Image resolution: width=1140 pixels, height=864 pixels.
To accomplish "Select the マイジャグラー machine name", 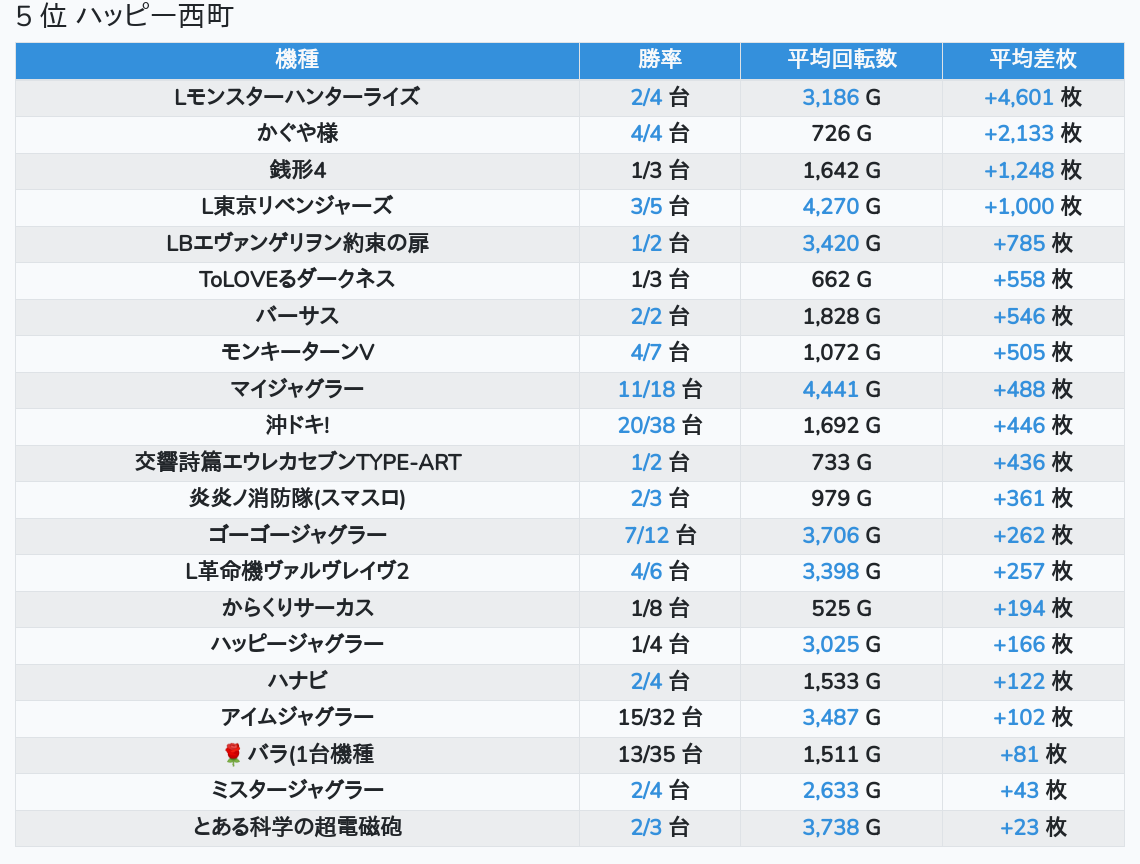I will pos(297,389).
